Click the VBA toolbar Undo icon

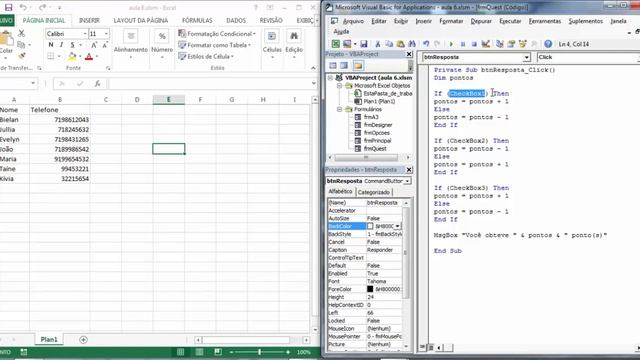[426, 44]
